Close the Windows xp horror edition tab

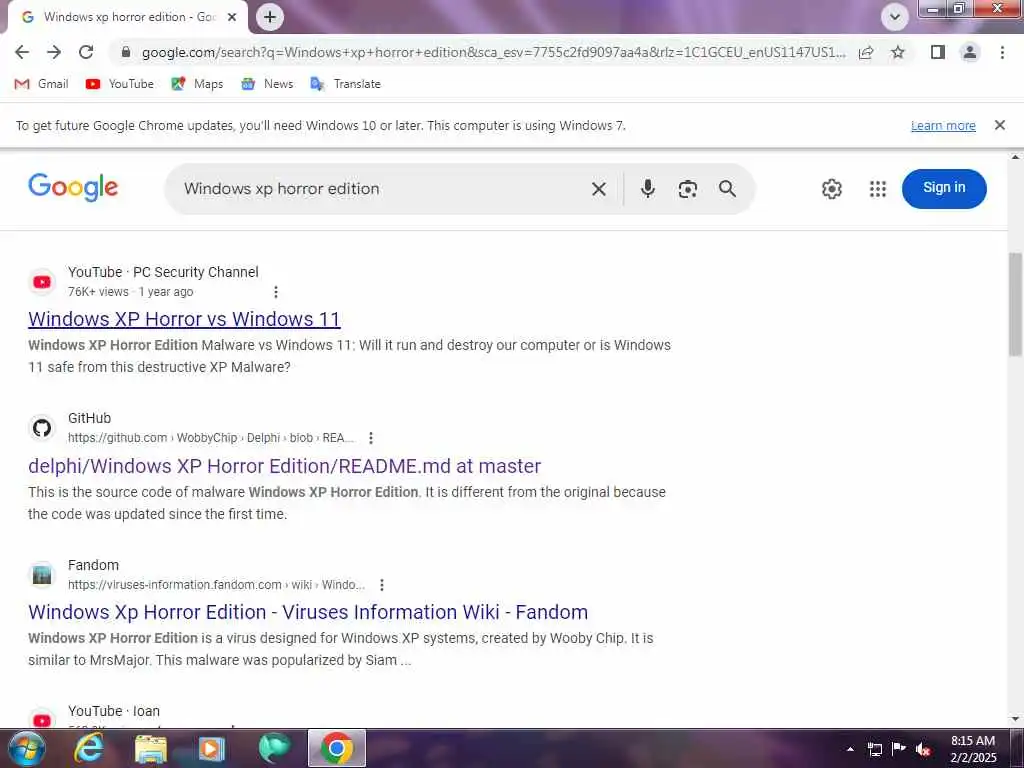(x=232, y=17)
